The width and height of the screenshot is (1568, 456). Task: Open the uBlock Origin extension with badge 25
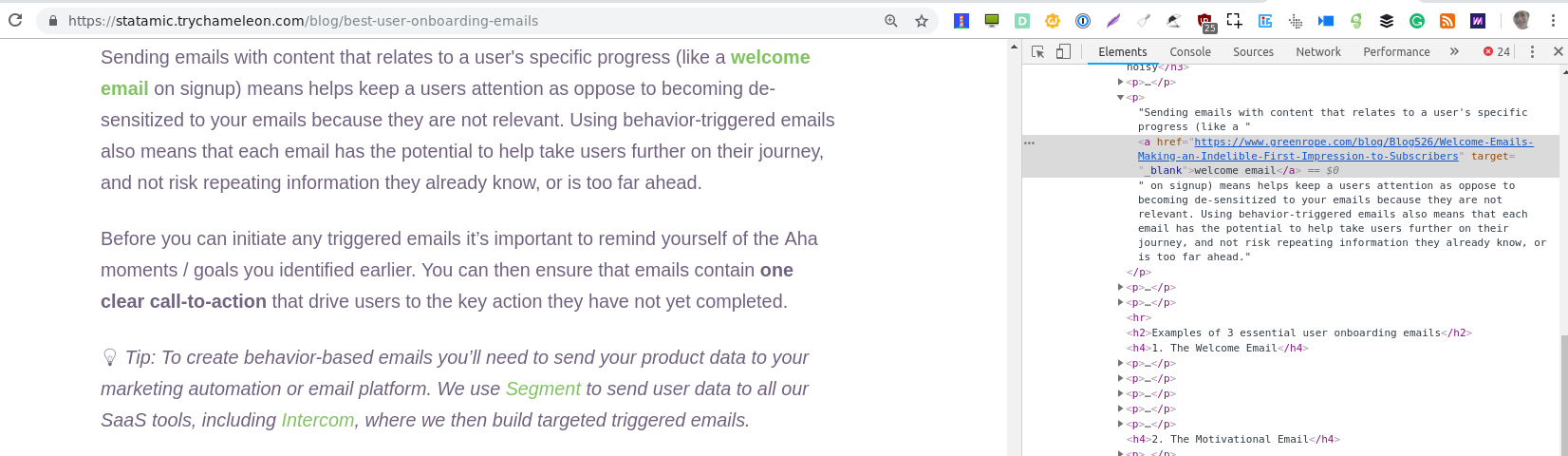(x=1206, y=22)
